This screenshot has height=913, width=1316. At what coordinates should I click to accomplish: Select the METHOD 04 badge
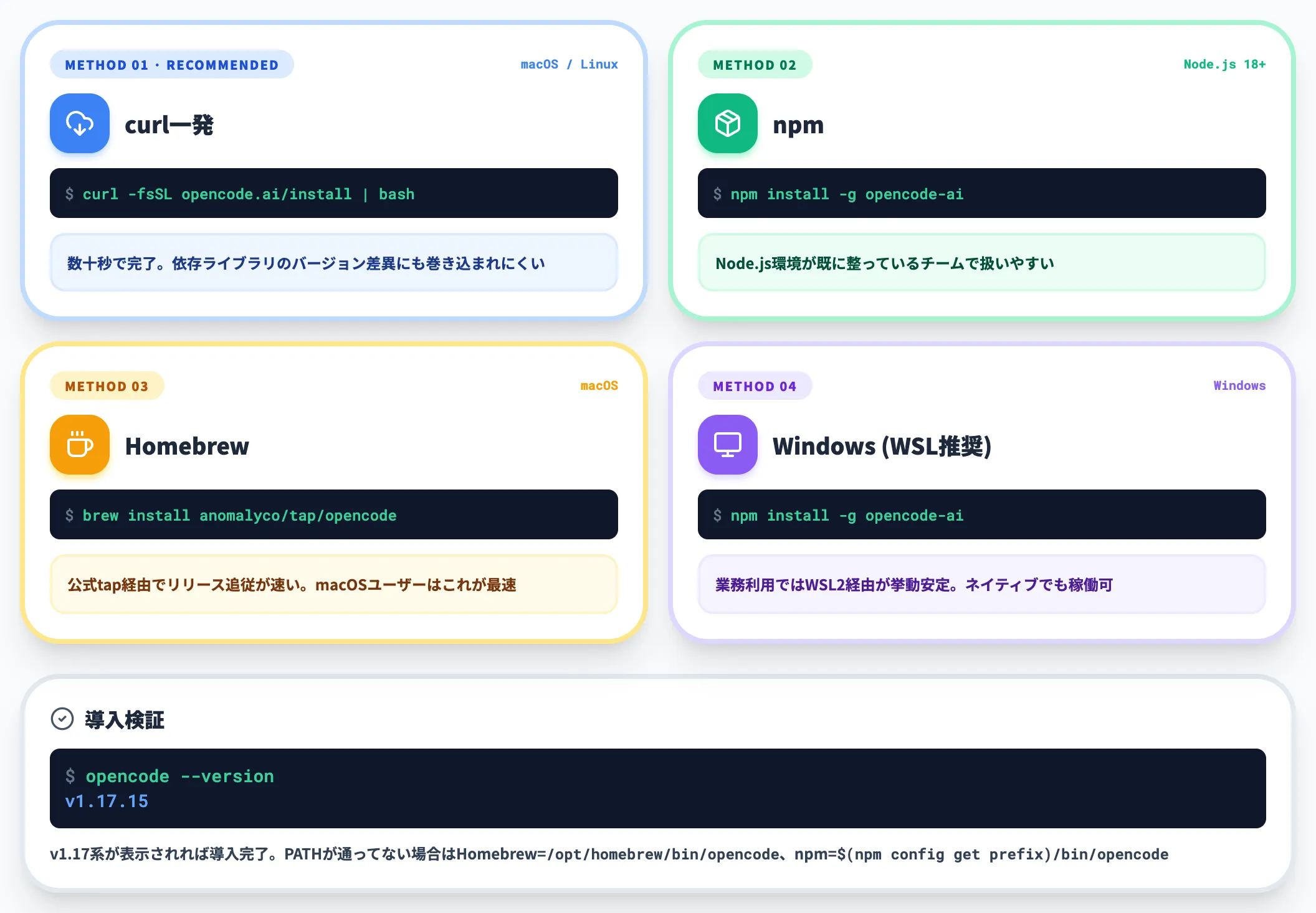(755, 386)
